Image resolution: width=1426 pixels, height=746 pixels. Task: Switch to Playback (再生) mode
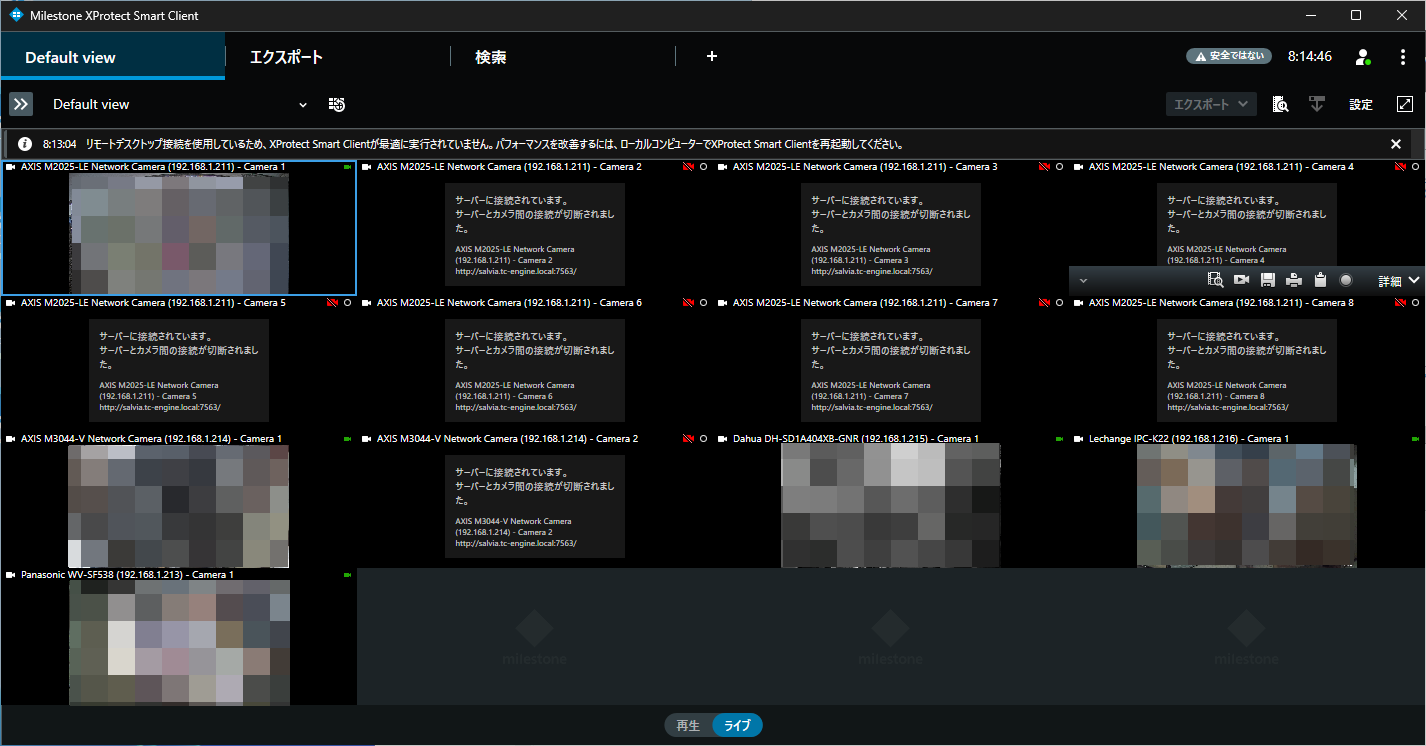688,726
